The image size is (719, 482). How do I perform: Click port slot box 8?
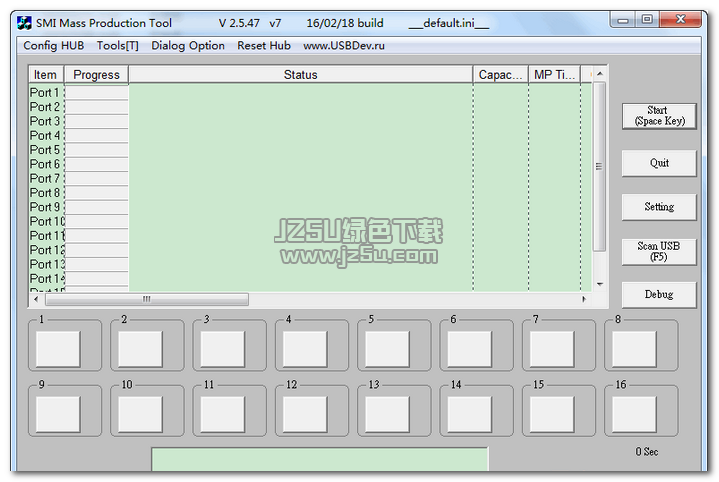[634, 349]
